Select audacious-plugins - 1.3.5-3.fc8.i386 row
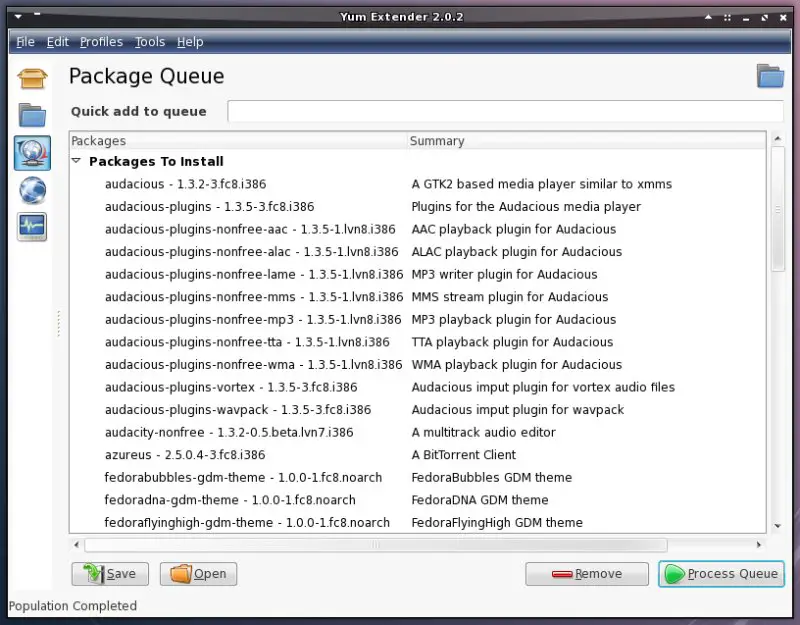800x625 pixels. click(x=418, y=206)
